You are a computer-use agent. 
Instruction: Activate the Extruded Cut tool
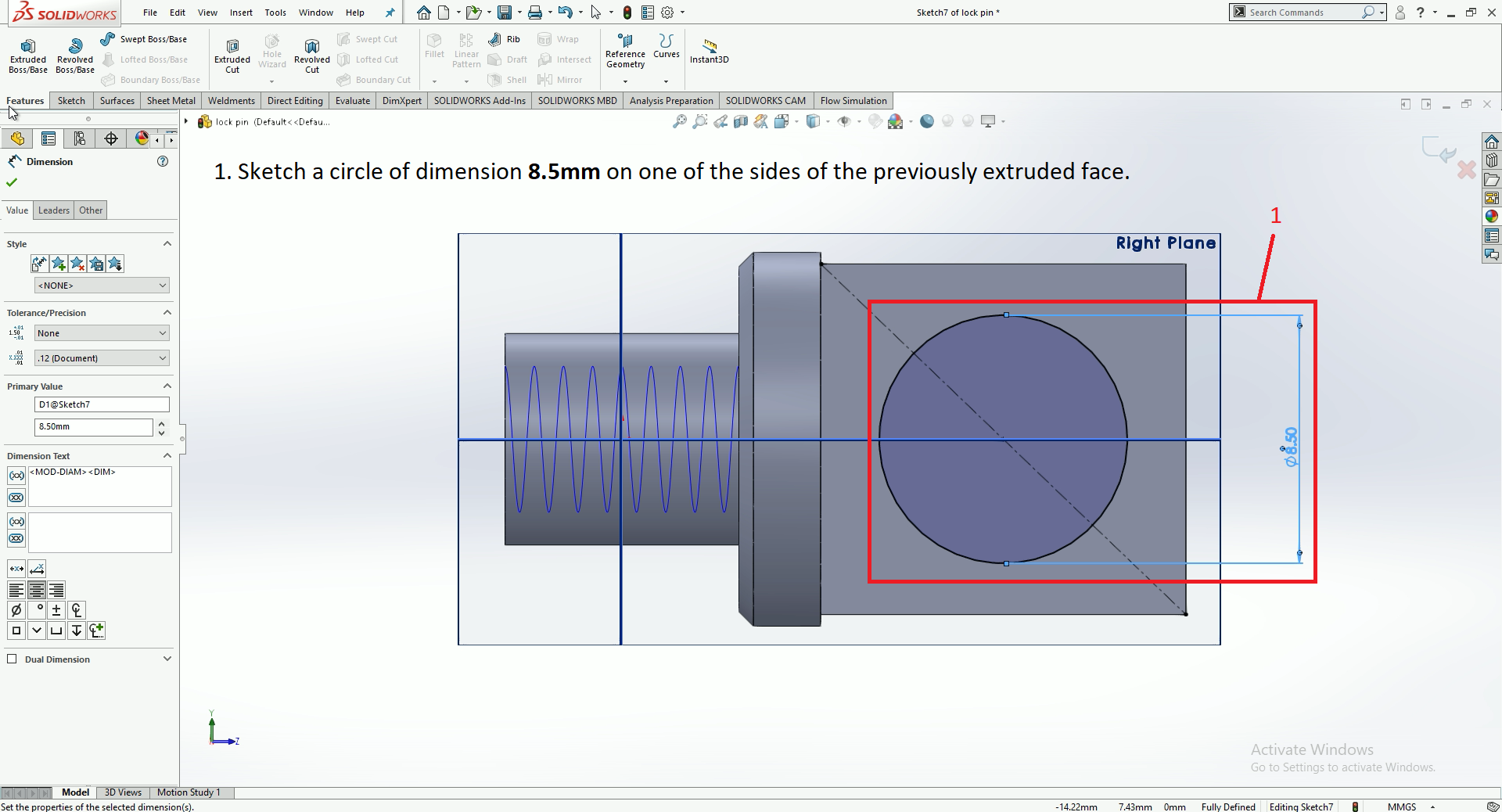(232, 56)
